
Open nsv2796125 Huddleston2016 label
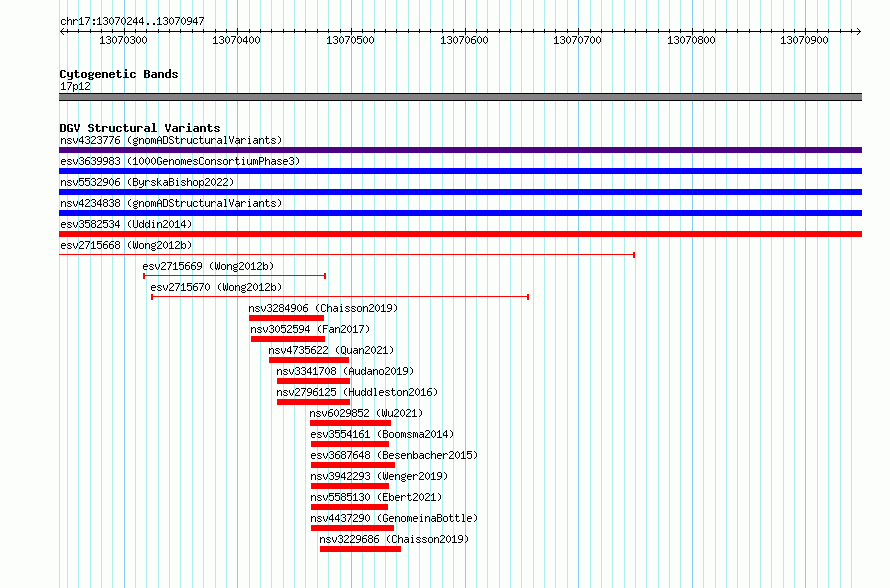(x=357, y=392)
